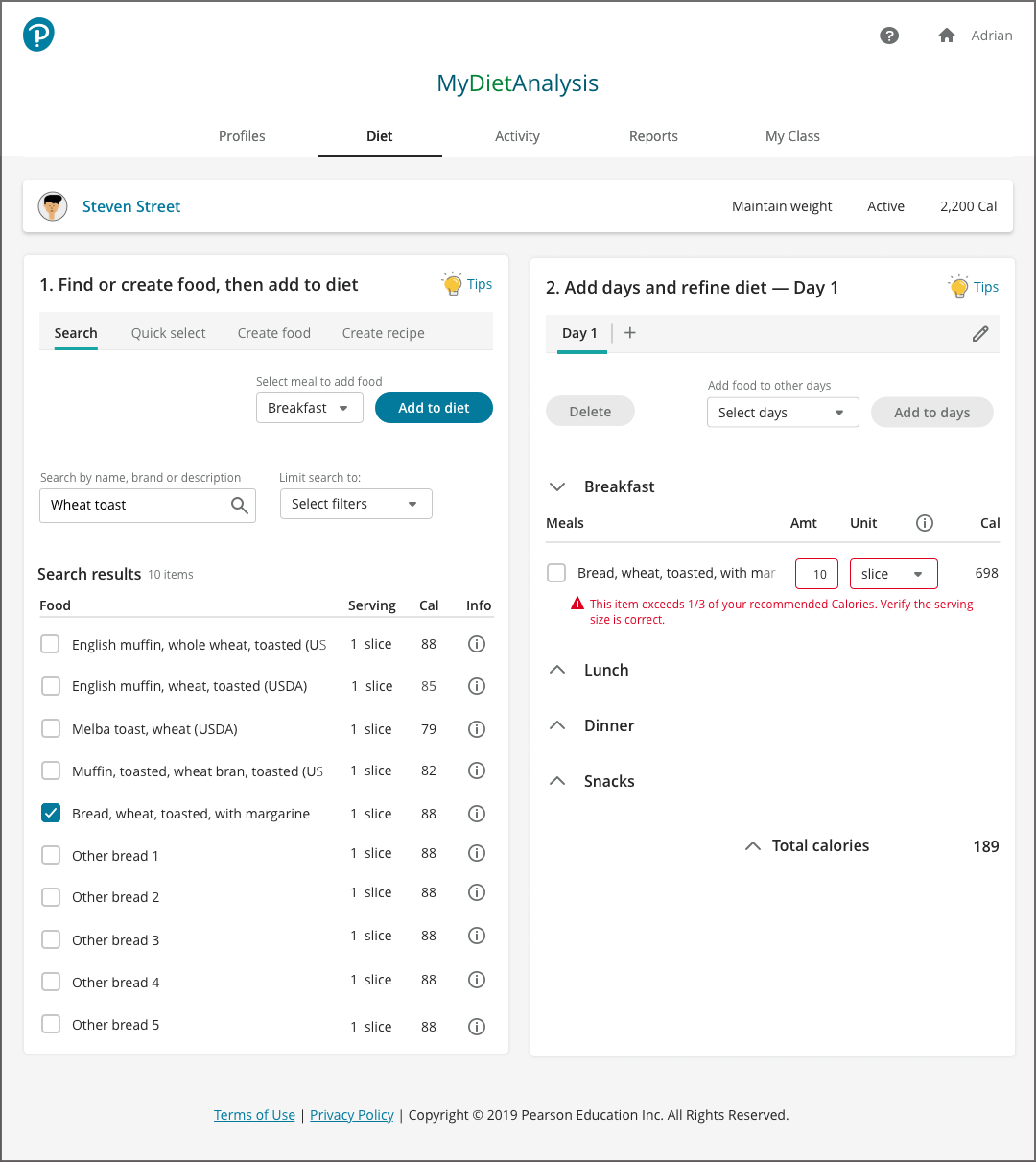Select the Breakfast meal item checkbox

pos(556,574)
